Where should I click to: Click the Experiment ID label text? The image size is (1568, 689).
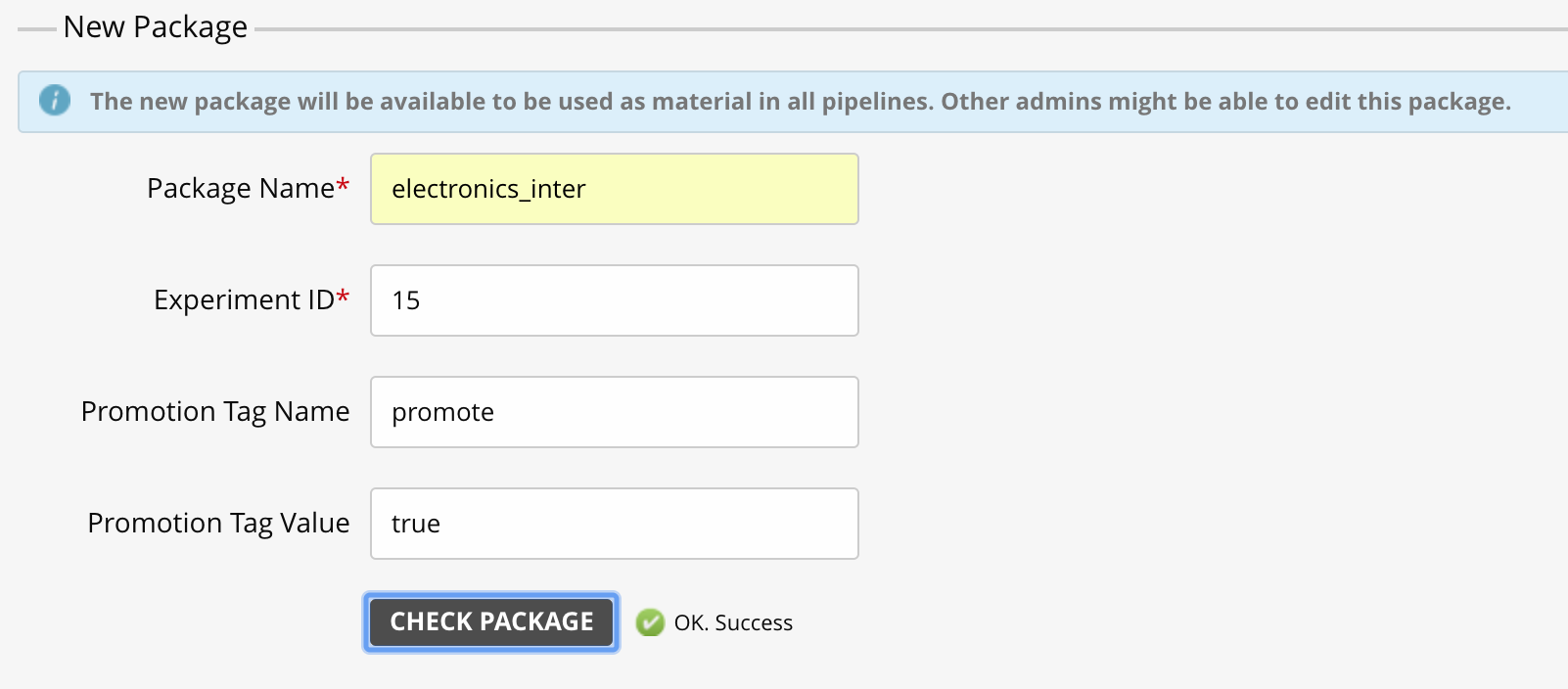pos(244,299)
